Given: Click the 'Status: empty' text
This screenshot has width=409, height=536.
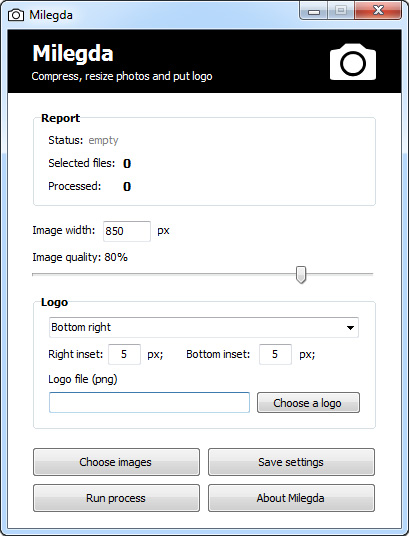Looking at the screenshot, I should point(83,140).
